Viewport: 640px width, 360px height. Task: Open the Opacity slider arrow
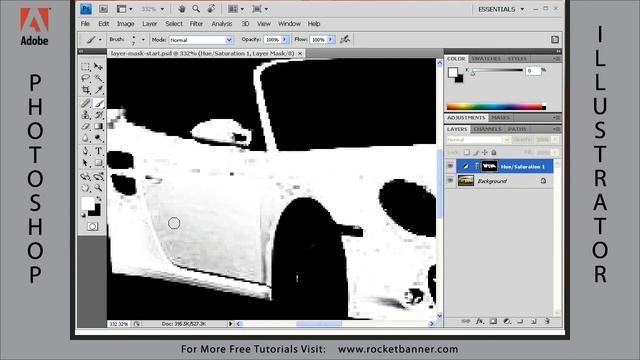coord(284,40)
